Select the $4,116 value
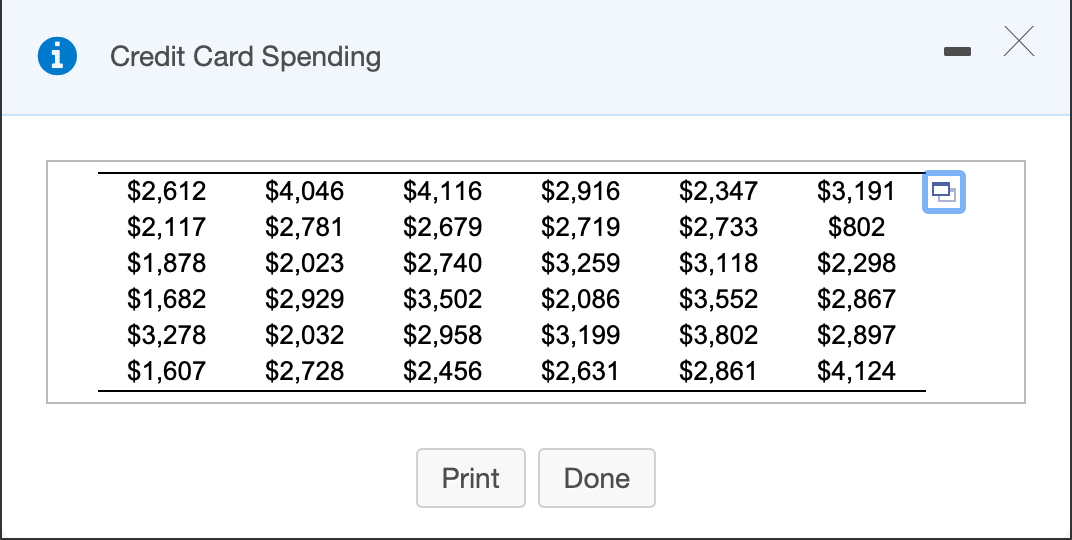The height and width of the screenshot is (540, 1072). pyautogui.click(x=443, y=191)
